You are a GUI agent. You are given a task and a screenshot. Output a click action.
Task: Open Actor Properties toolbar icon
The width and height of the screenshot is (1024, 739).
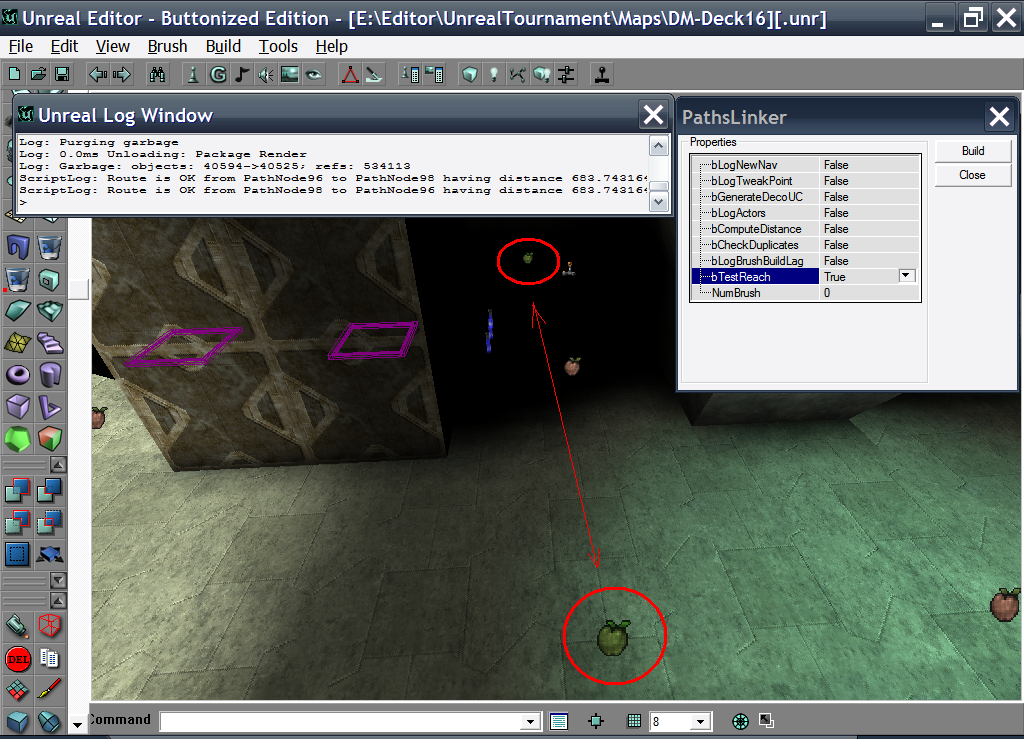tap(410, 74)
